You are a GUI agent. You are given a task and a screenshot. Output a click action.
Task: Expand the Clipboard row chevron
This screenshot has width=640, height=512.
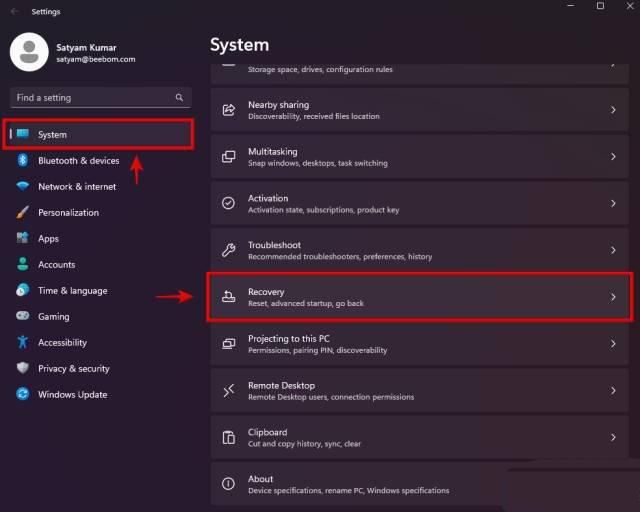pyautogui.click(x=613, y=437)
